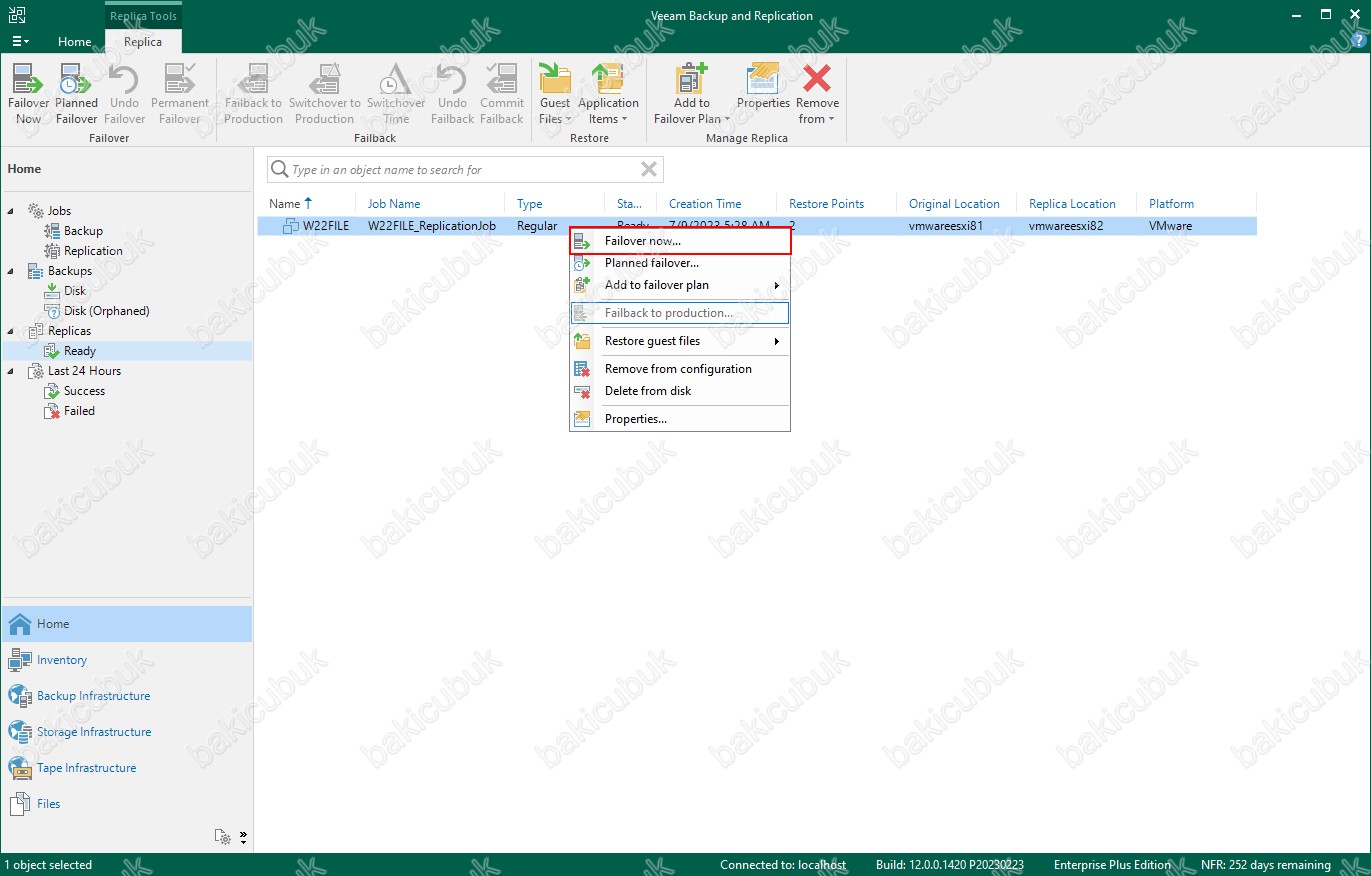Click the Failover Now ribbon icon

pyautogui.click(x=28, y=94)
